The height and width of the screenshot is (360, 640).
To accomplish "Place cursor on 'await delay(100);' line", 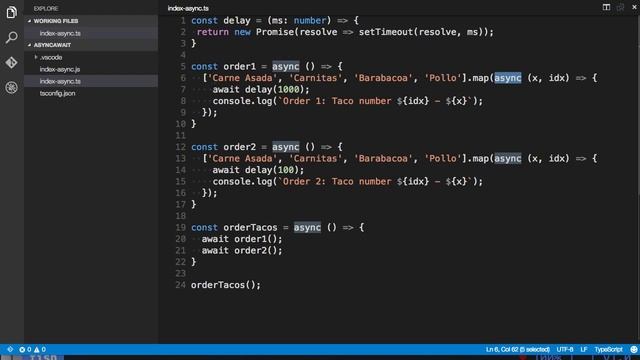I will point(258,170).
